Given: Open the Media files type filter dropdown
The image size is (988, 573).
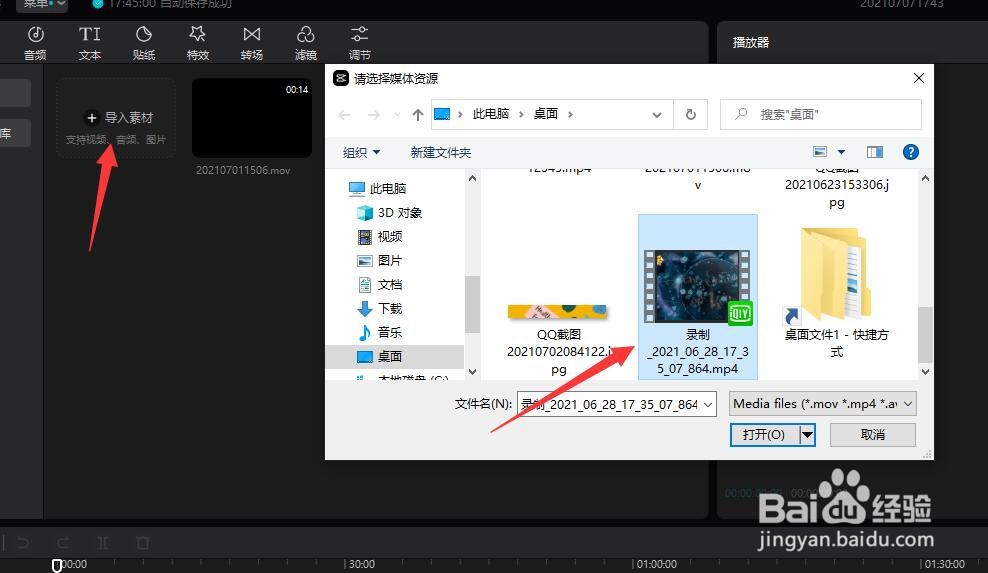Looking at the screenshot, I should [822, 404].
